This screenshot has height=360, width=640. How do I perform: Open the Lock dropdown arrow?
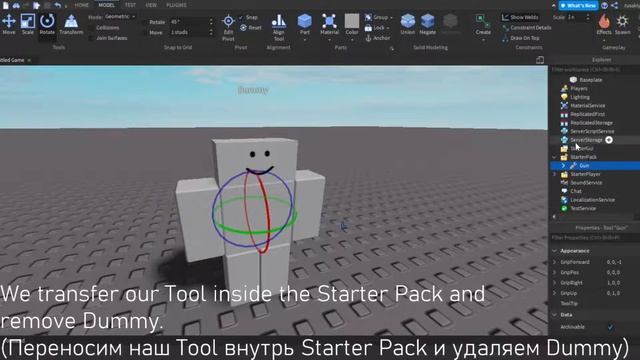388,28
